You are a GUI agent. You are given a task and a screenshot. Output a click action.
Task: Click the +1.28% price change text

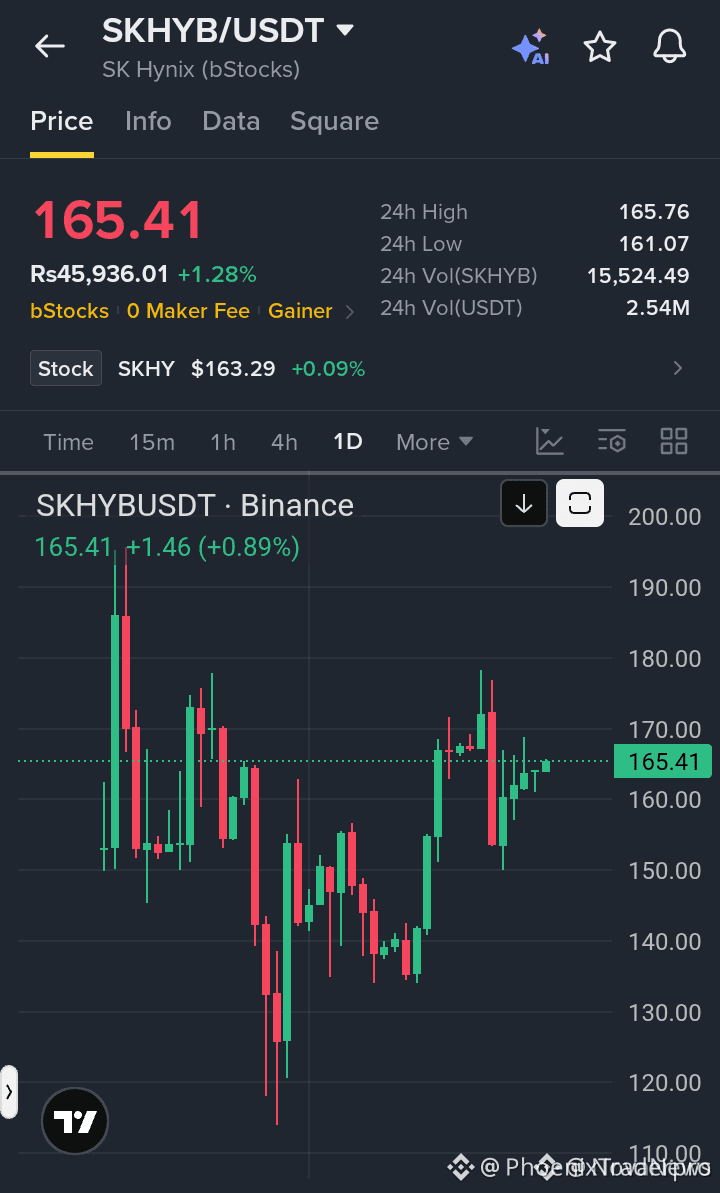pos(217,274)
